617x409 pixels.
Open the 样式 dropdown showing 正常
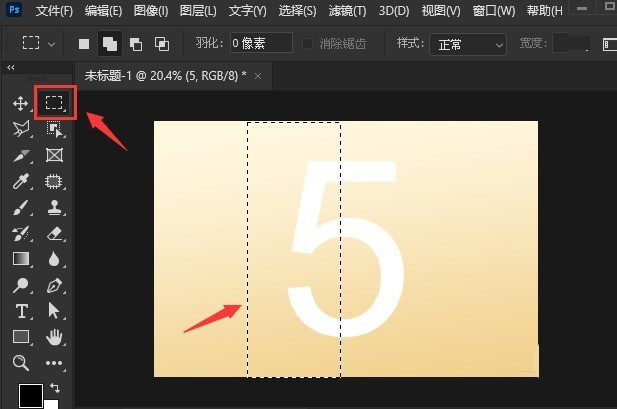468,44
